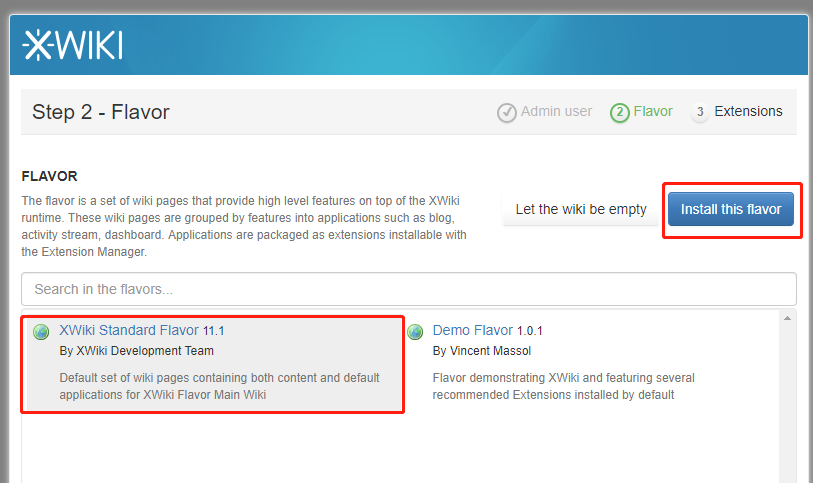Click Install this flavor button
This screenshot has width=813, height=483.
click(731, 209)
